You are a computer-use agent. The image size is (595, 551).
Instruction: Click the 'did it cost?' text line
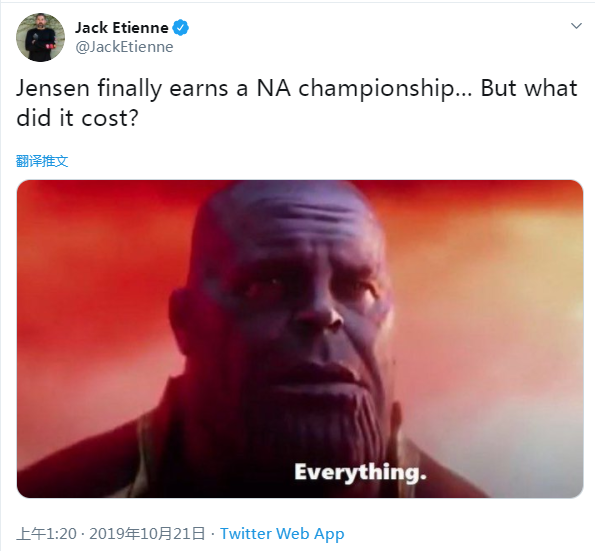(x=77, y=118)
